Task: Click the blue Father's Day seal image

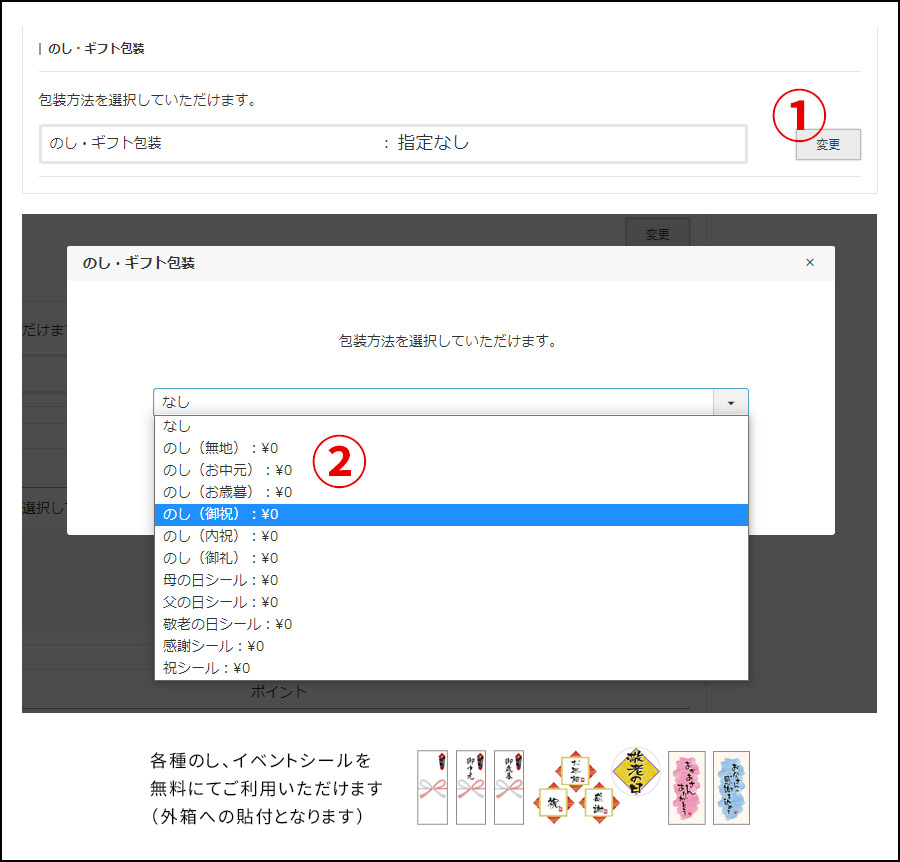Action: tap(731, 788)
